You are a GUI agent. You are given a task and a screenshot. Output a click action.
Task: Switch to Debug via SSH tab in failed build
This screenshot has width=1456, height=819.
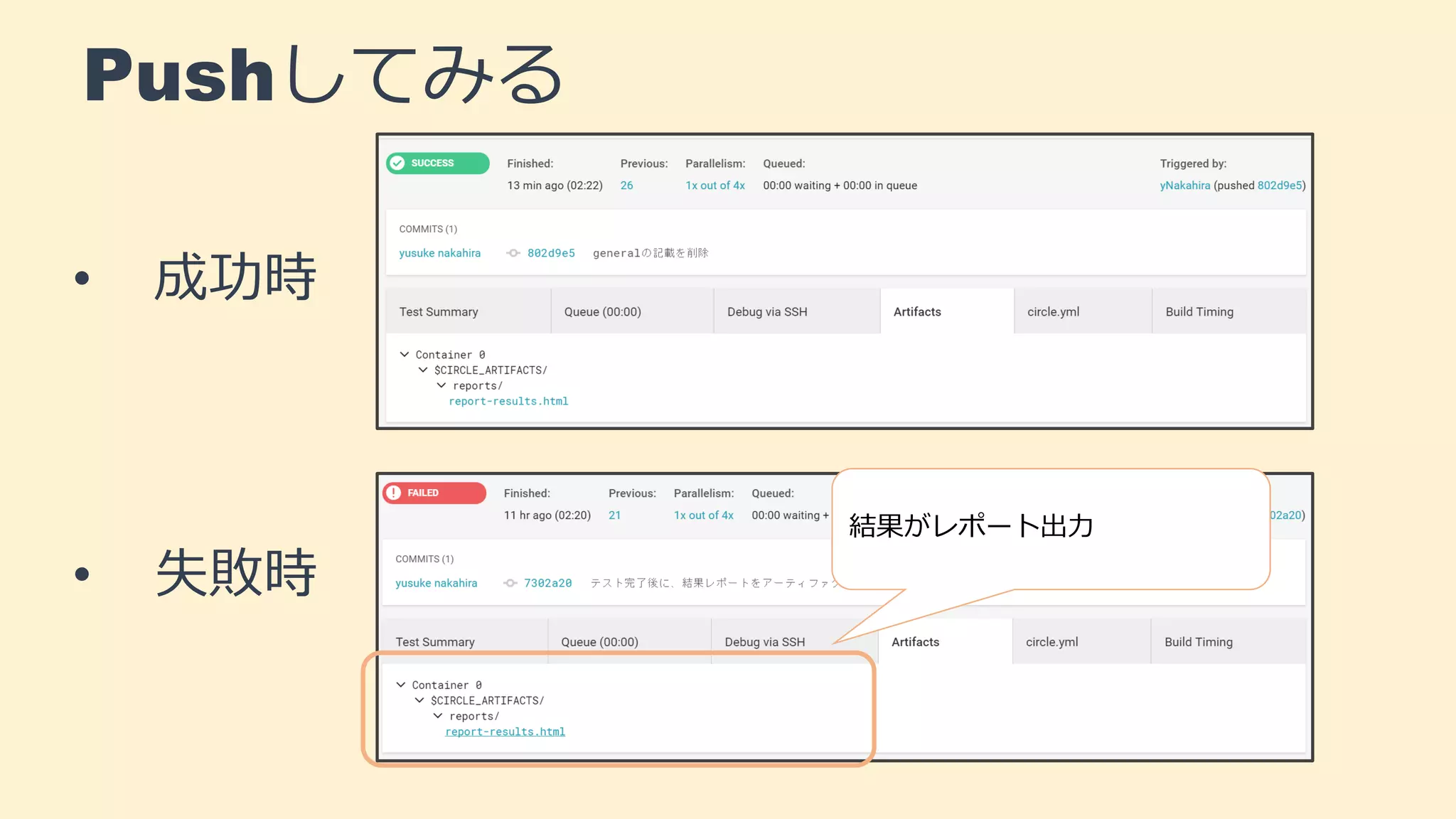794,641
